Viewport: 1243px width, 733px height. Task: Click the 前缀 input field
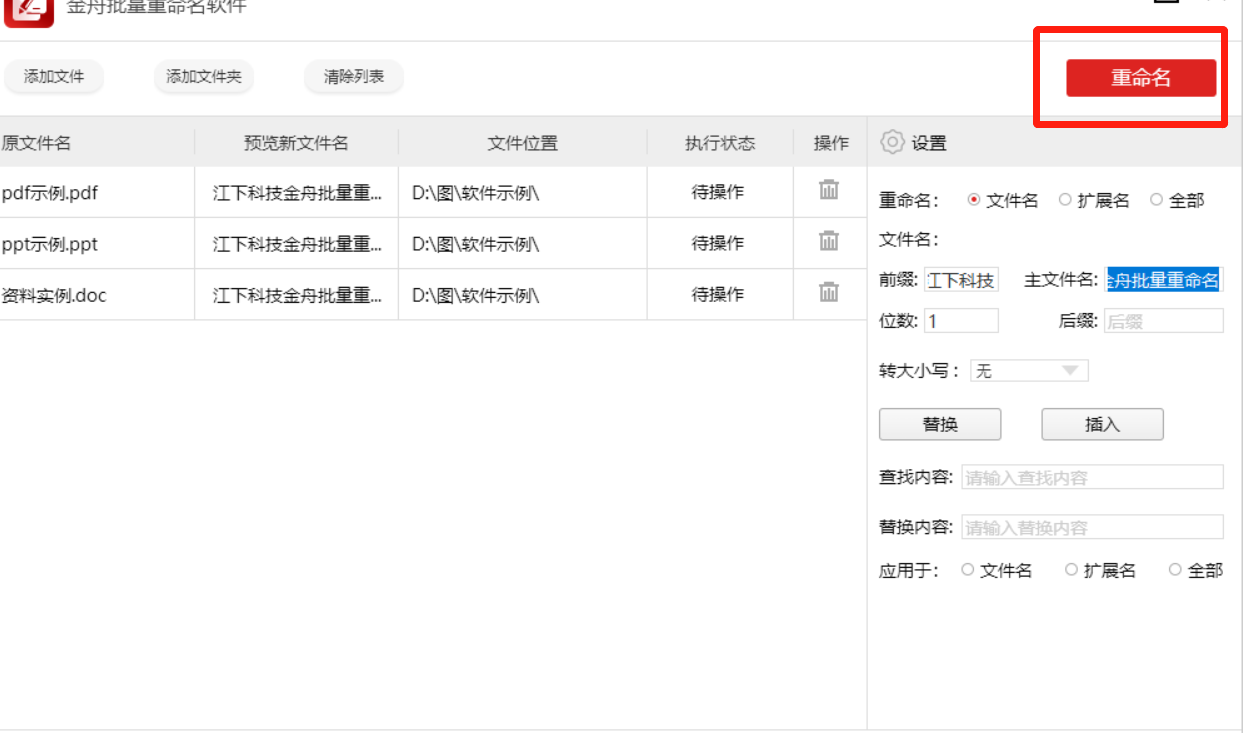[961, 280]
